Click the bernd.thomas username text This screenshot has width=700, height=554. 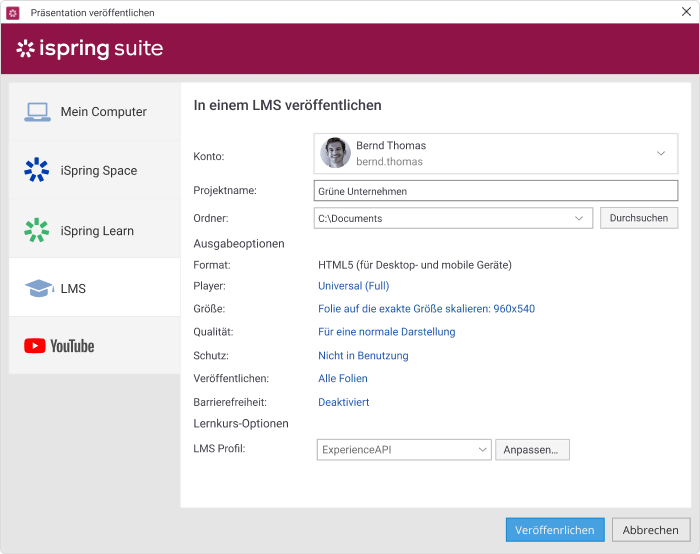(389, 162)
